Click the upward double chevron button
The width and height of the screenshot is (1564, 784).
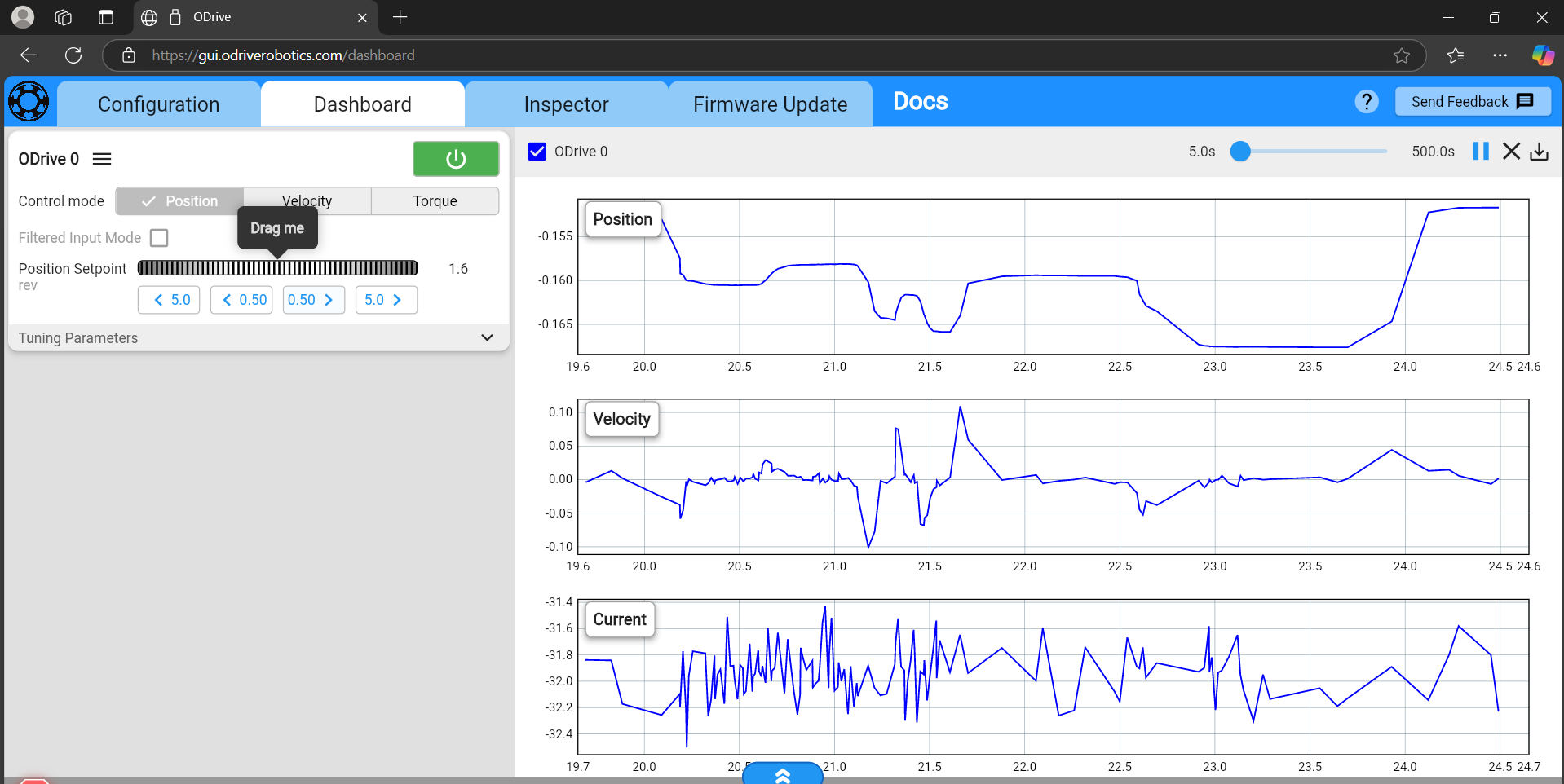pos(783,774)
